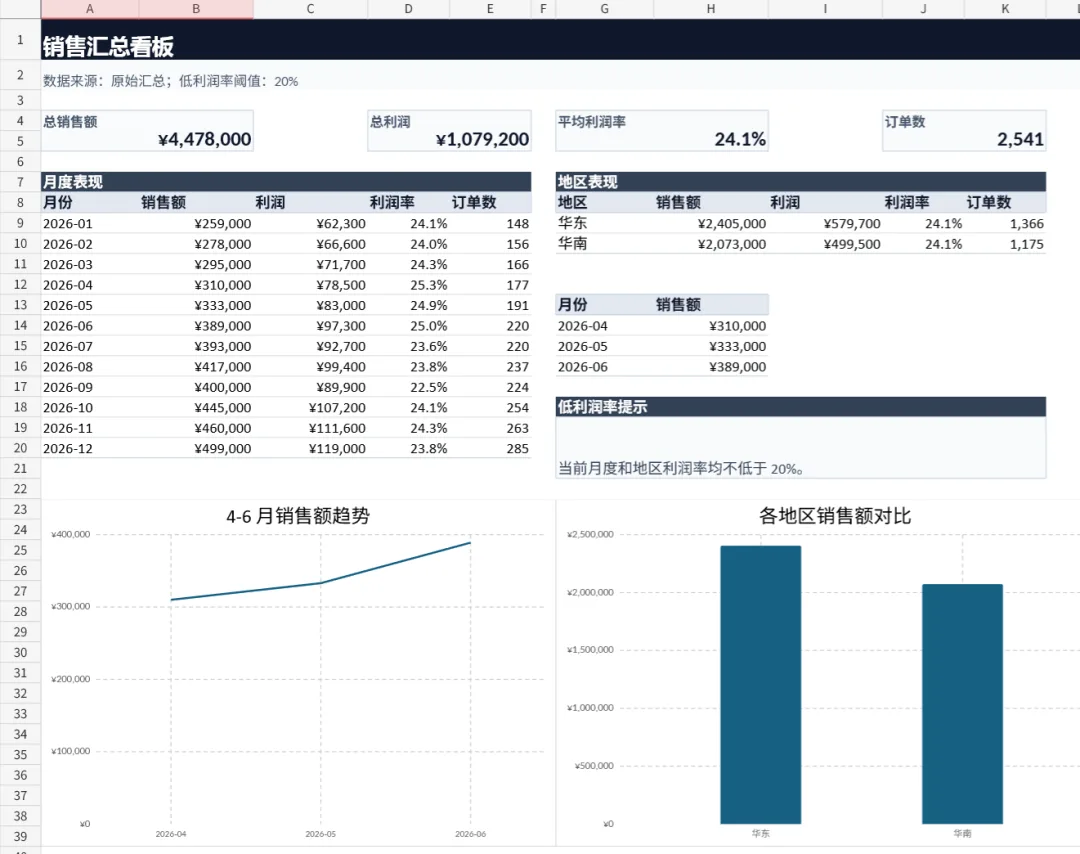Select column C header
The width and height of the screenshot is (1080, 854).
point(311,9)
